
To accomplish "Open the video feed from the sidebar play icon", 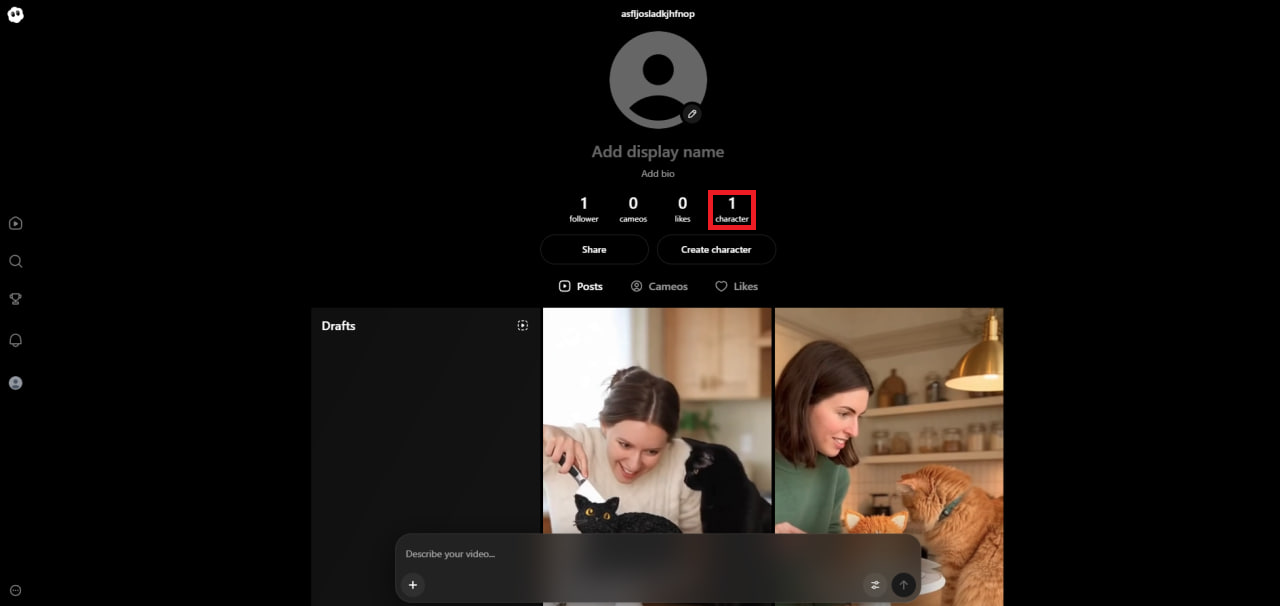I will [15, 224].
